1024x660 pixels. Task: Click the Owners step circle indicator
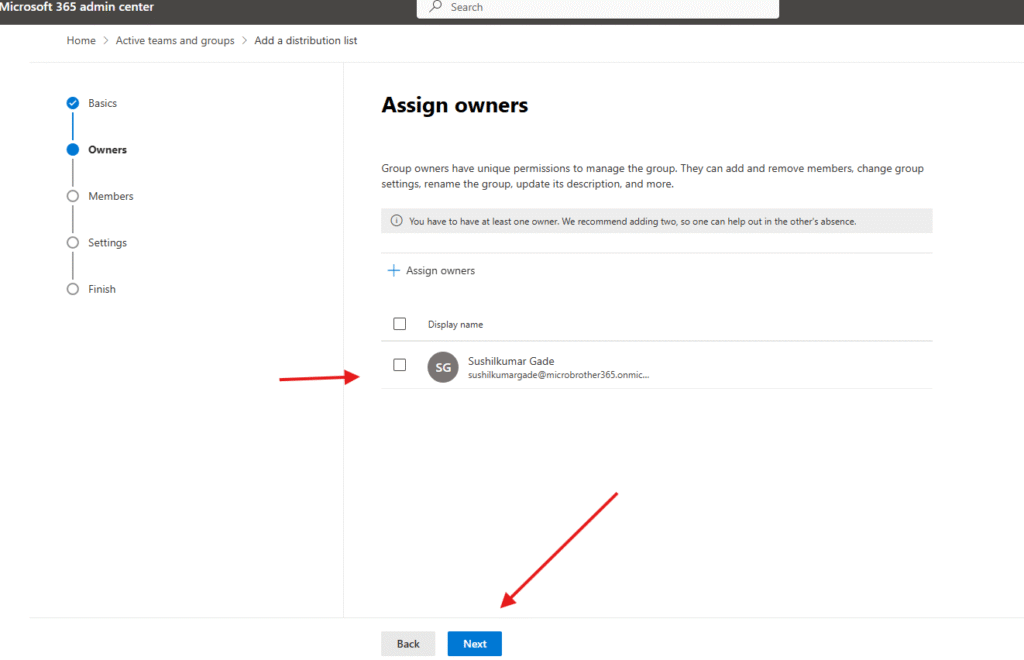(x=72, y=150)
